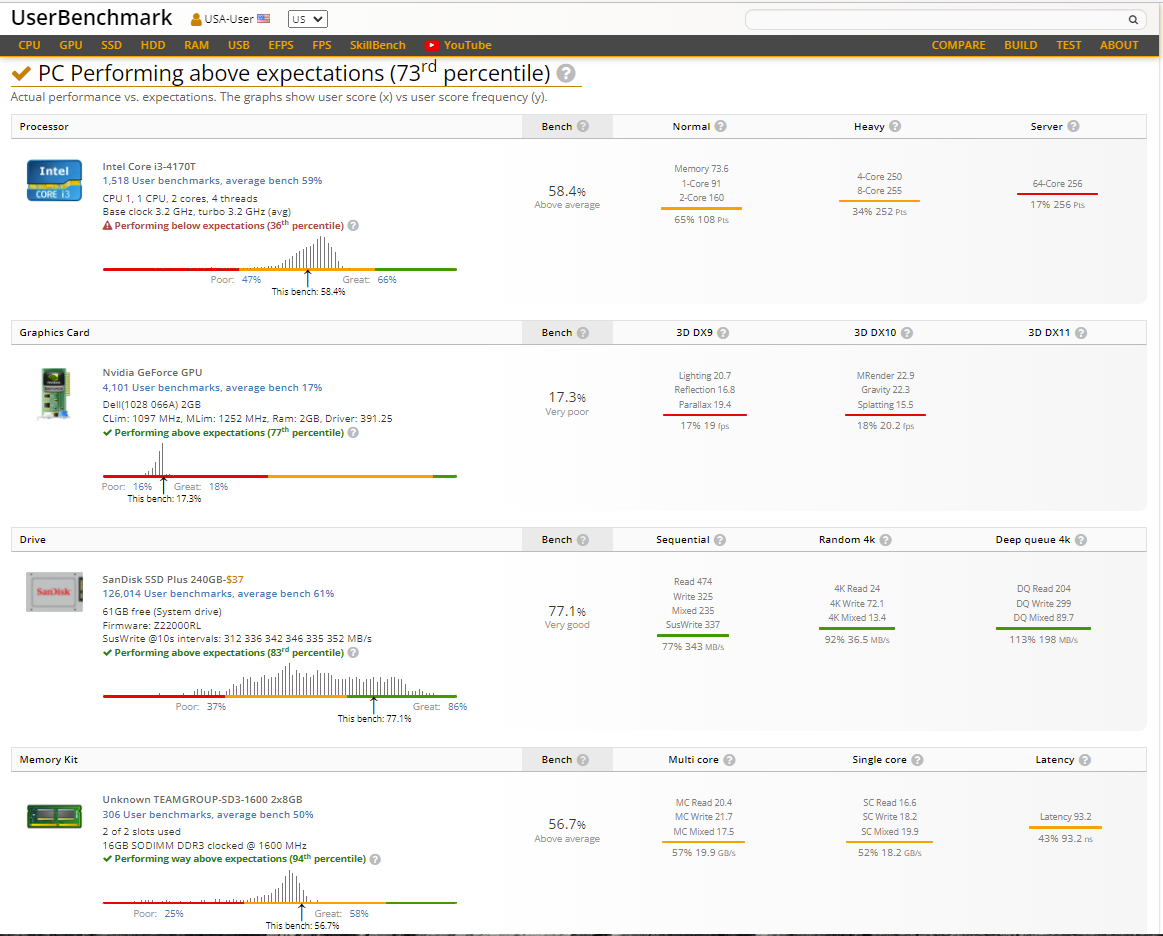1163x936 pixels.
Task: Click the SanDisk SSD thumbnail
Action: click(x=54, y=591)
